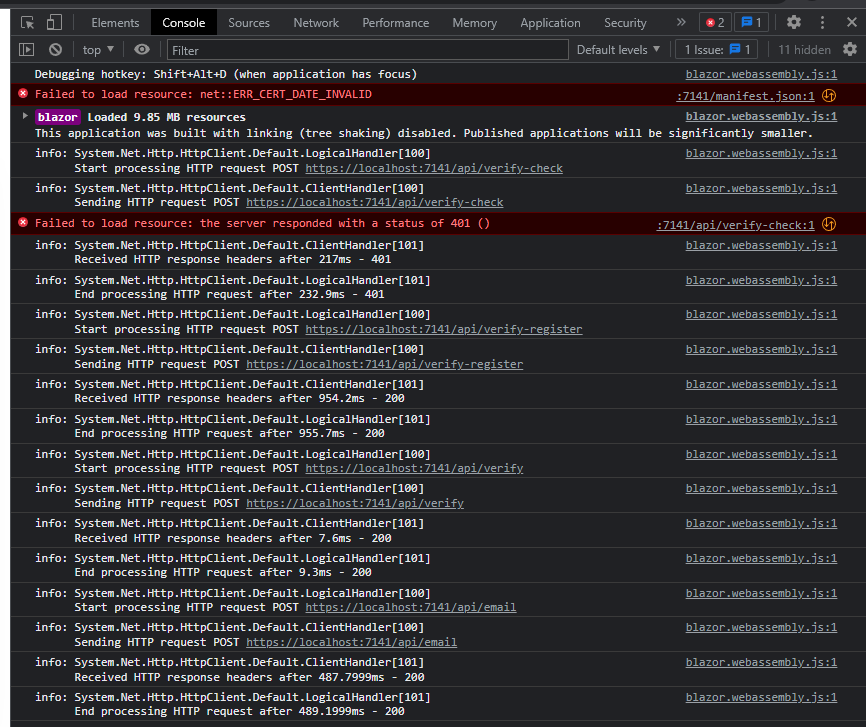The height and width of the screenshot is (727, 866).
Task: Open the DevTools settings gear icon
Action: tap(794, 22)
